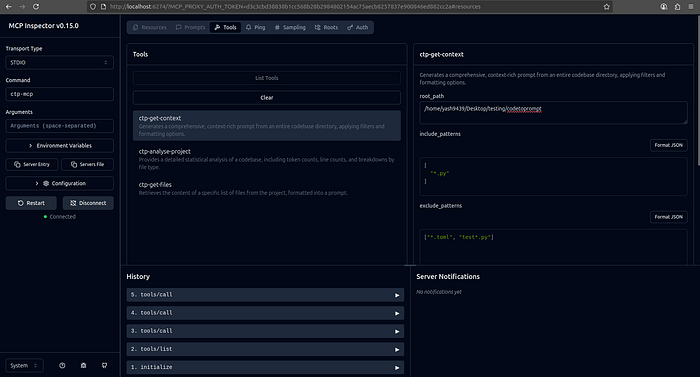This screenshot has height=377, width=700.
Task: Switch to the Resources tab
Action: click(x=150, y=27)
